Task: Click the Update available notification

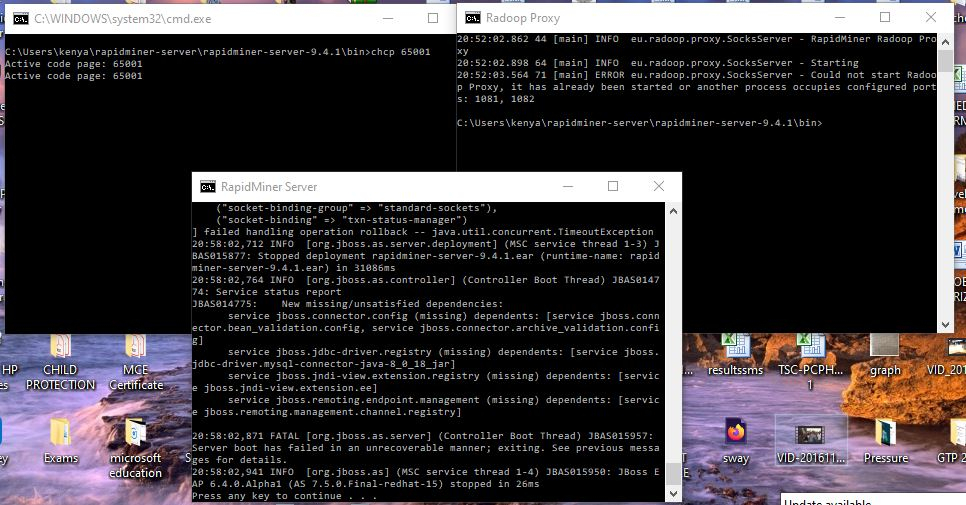Action: [x=873, y=499]
